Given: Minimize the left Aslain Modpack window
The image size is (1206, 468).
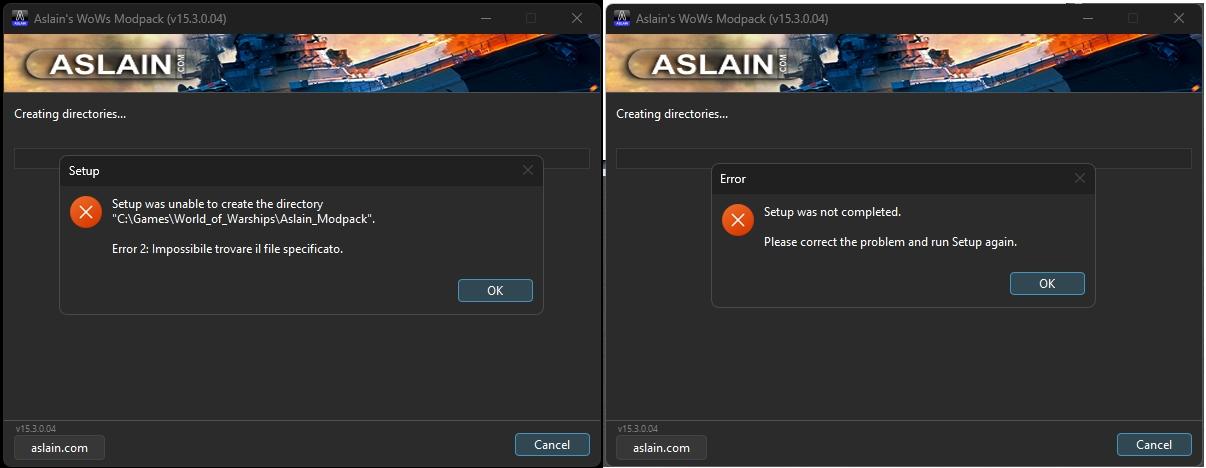Looking at the screenshot, I should [x=485, y=18].
